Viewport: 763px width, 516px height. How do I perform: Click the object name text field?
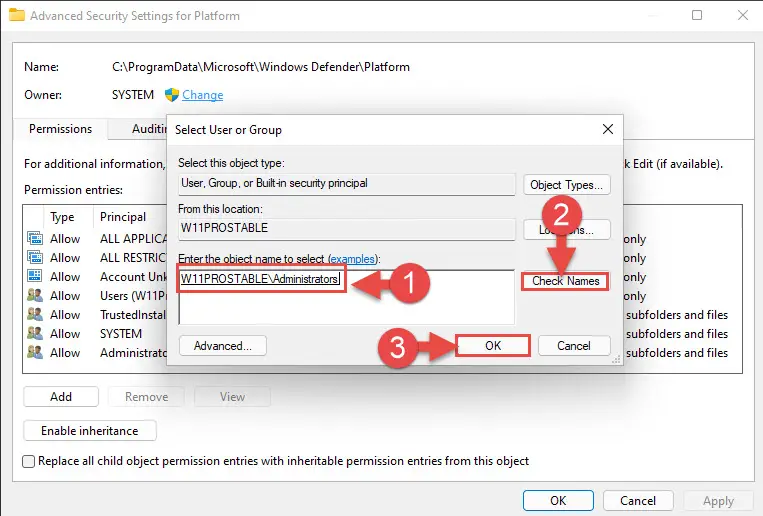click(346, 297)
